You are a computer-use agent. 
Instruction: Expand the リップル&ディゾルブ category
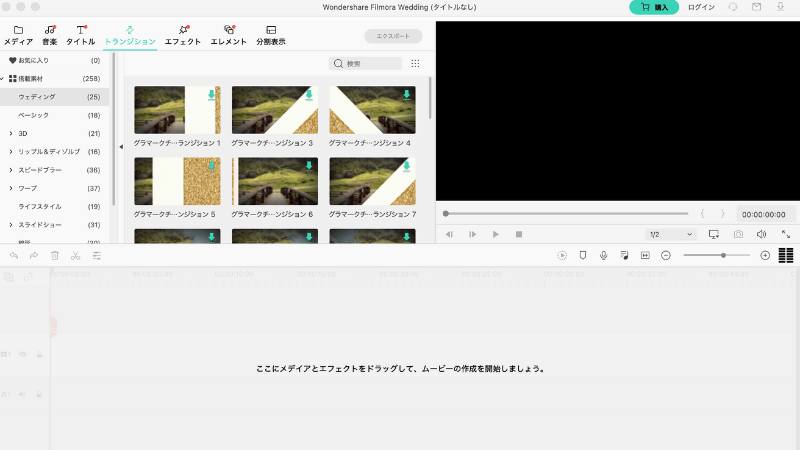11,152
